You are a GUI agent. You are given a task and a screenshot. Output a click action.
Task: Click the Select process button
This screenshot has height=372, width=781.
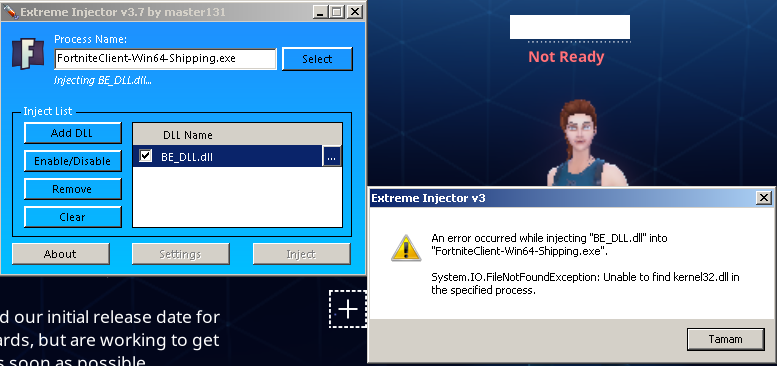tap(317, 59)
